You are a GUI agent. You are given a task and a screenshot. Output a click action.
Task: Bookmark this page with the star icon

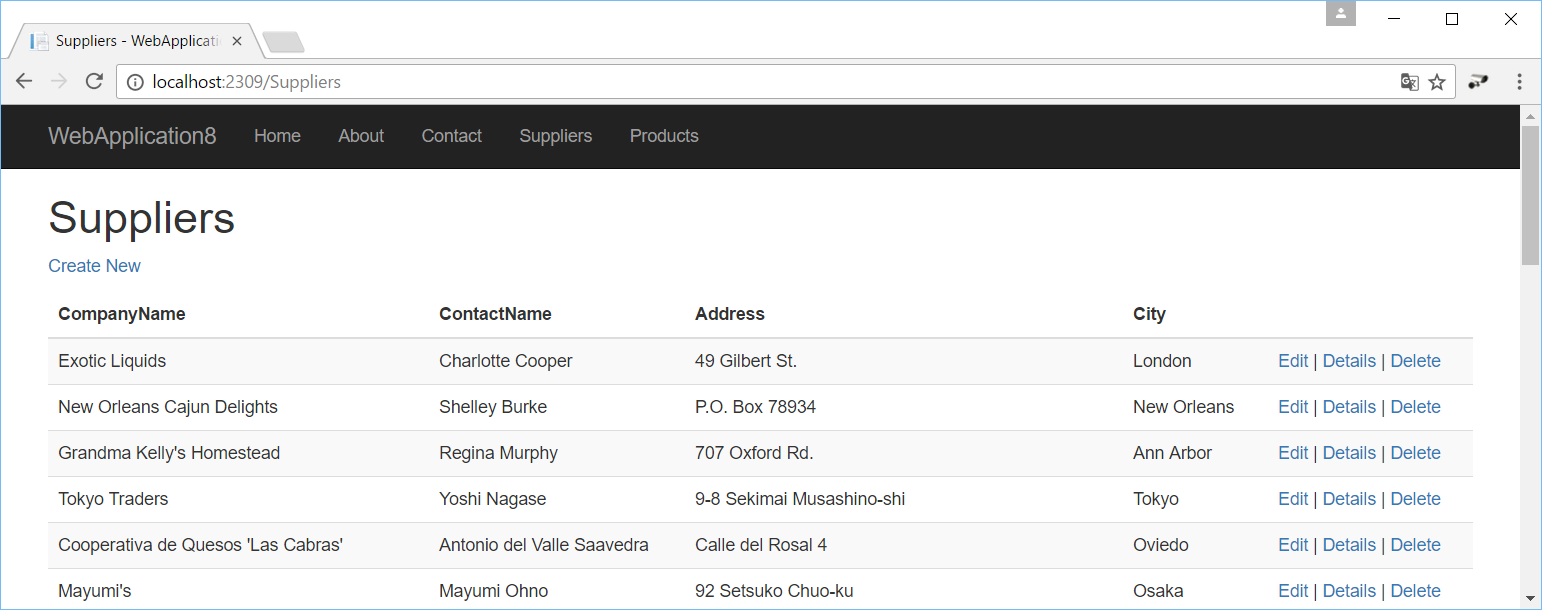click(x=1438, y=82)
